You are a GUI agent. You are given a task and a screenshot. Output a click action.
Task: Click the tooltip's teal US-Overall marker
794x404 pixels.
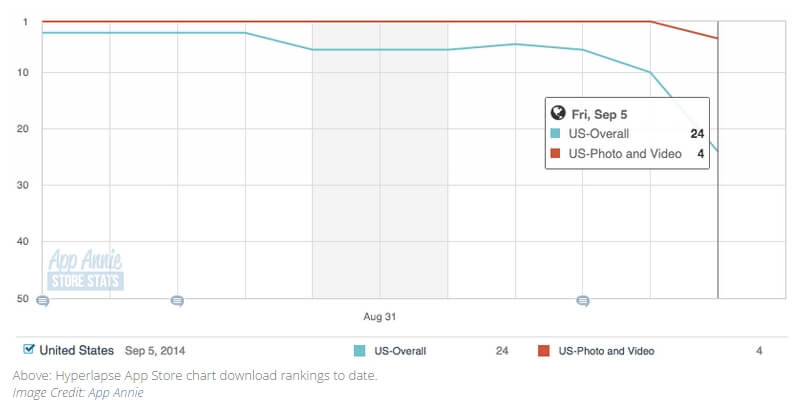pyautogui.click(x=556, y=133)
